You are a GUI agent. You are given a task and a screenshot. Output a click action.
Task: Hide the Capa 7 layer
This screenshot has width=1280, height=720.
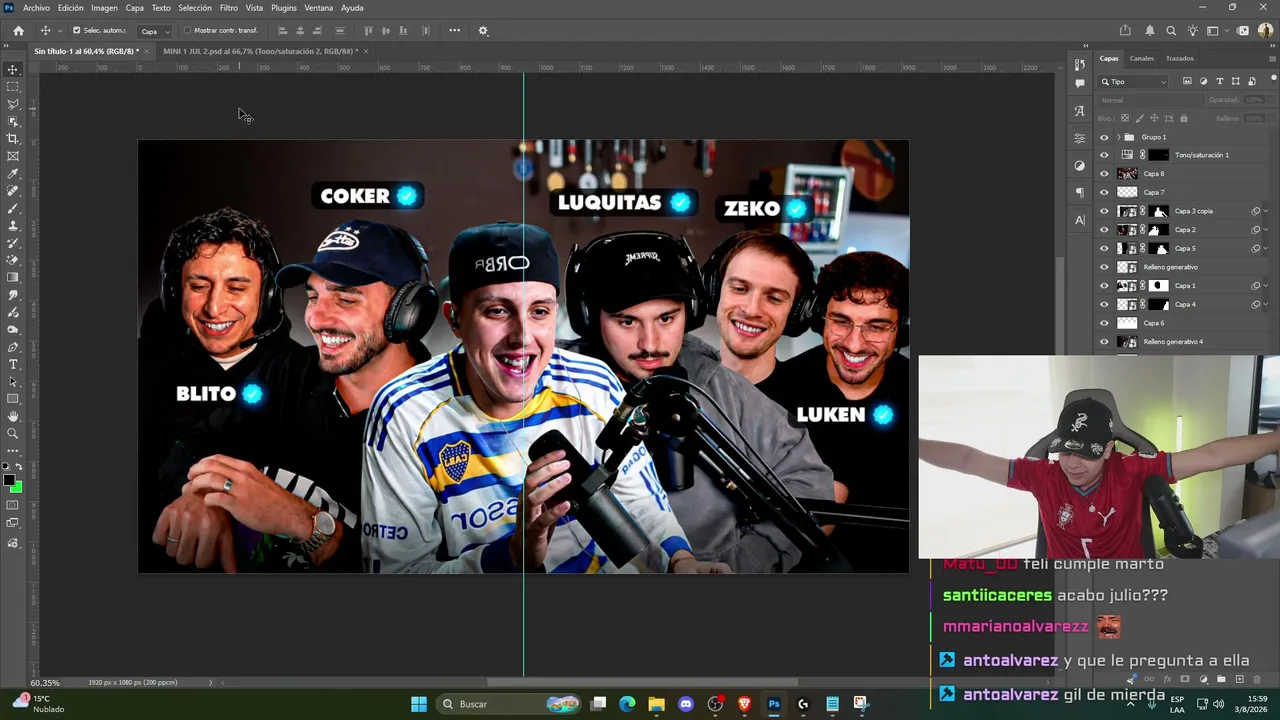[1104, 192]
